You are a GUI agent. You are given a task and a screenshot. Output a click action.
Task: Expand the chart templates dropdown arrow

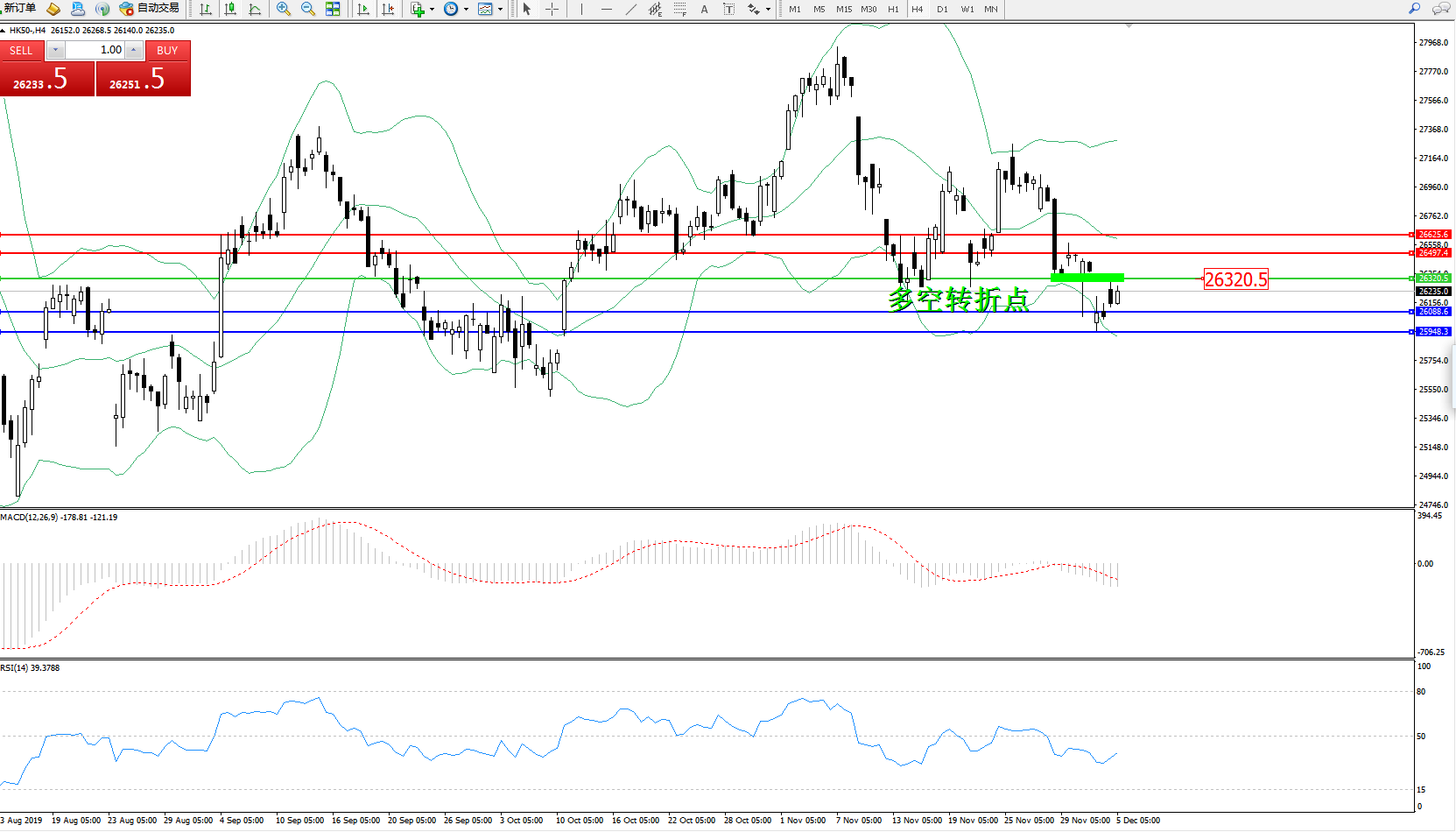pyautogui.click(x=500, y=10)
